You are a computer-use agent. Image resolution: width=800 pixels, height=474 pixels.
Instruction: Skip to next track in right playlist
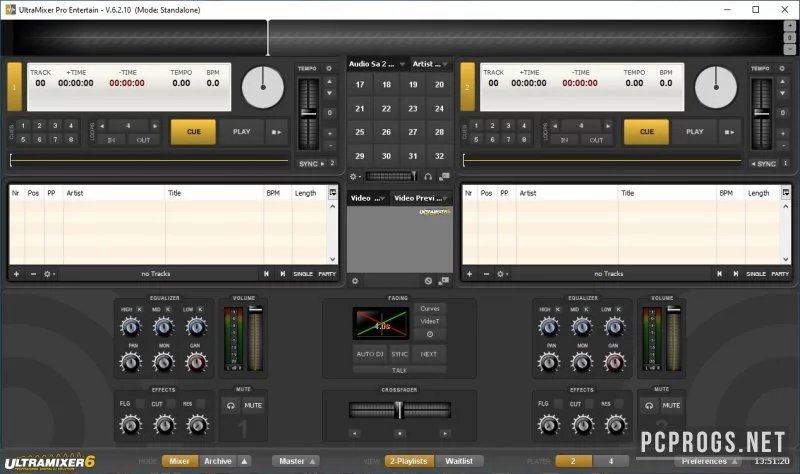pyautogui.click(x=736, y=274)
